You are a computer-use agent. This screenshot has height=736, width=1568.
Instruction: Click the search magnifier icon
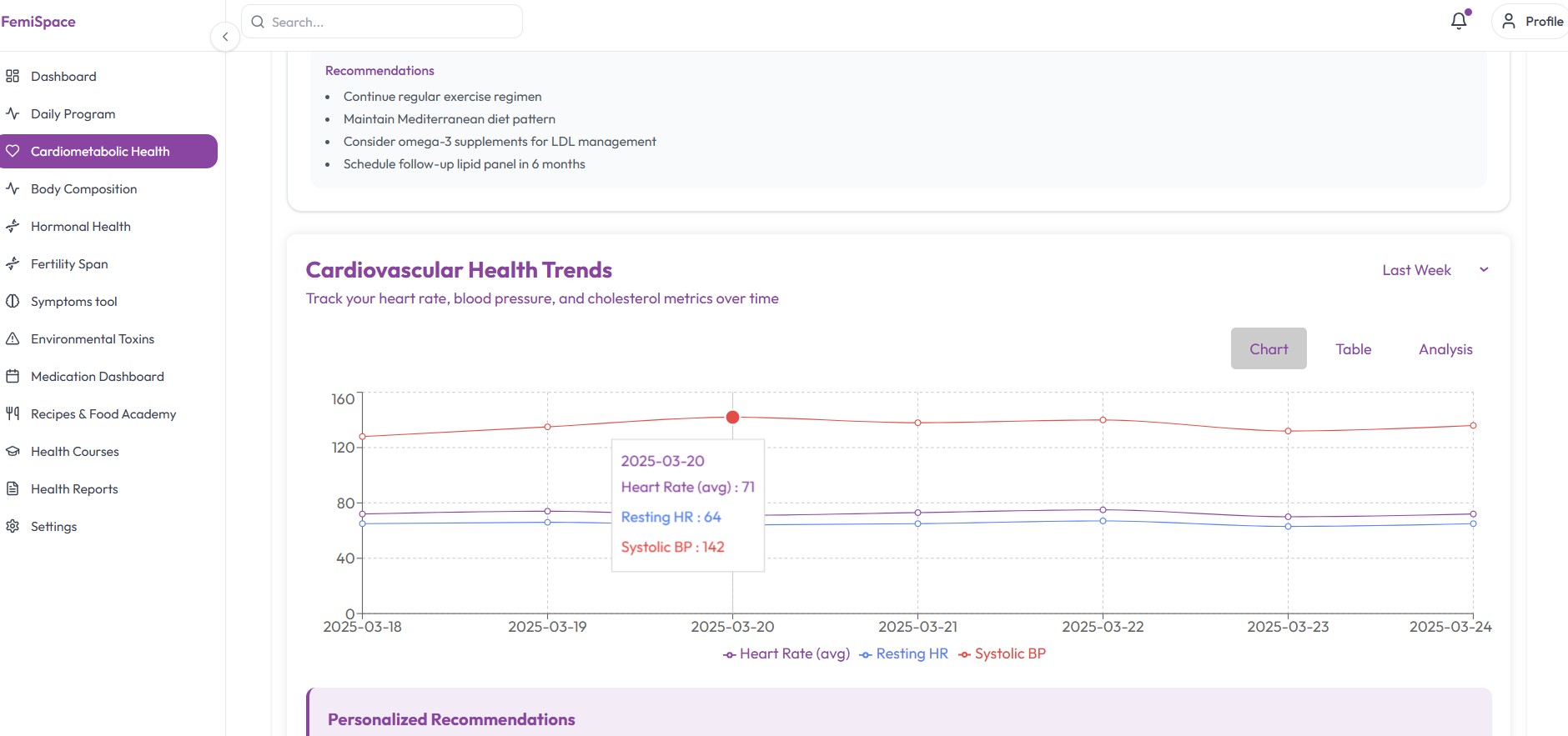click(x=258, y=22)
